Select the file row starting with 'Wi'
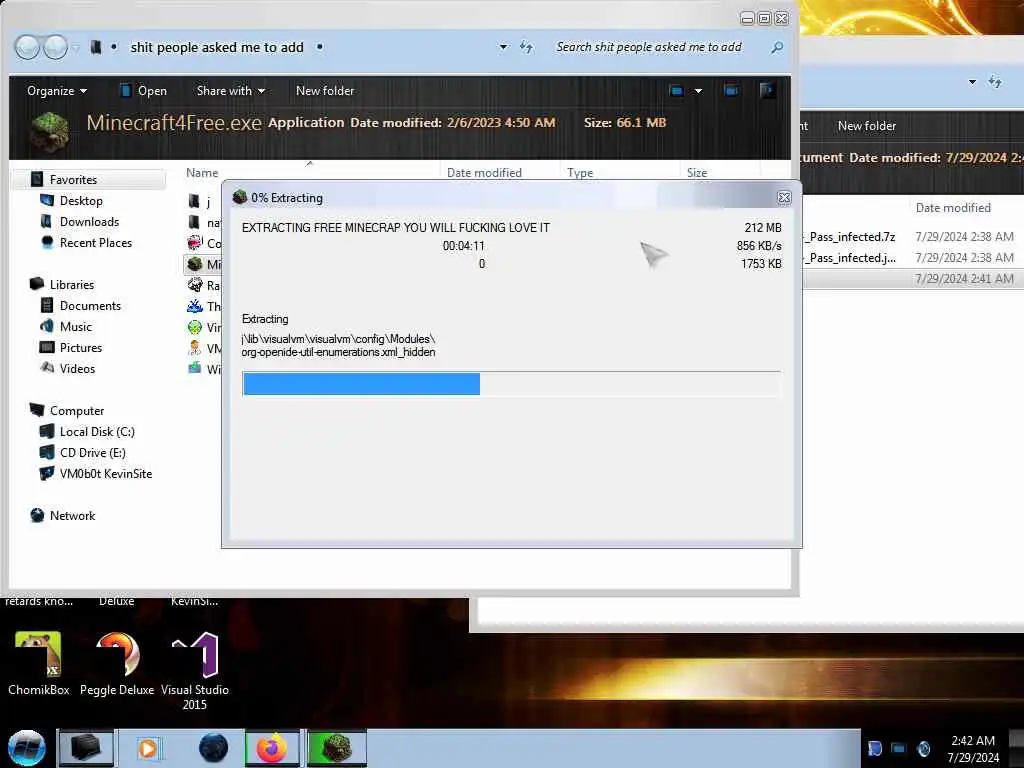This screenshot has width=1024, height=768. click(203, 369)
